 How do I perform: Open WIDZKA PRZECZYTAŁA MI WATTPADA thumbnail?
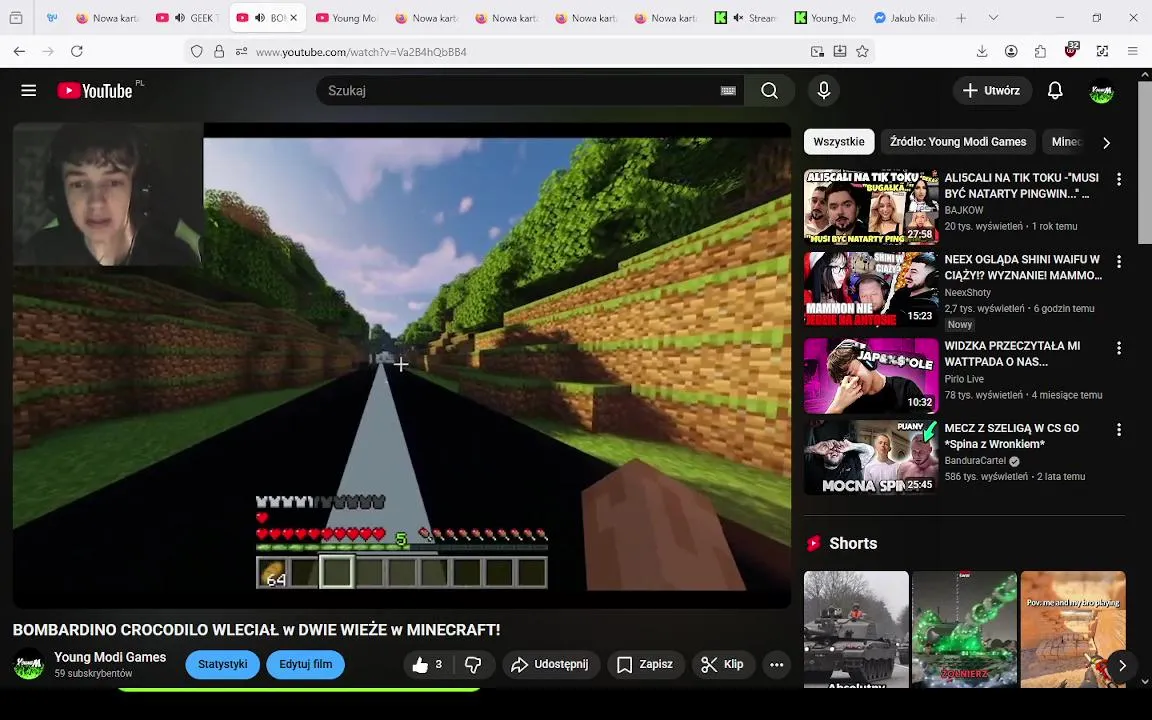[x=871, y=375]
